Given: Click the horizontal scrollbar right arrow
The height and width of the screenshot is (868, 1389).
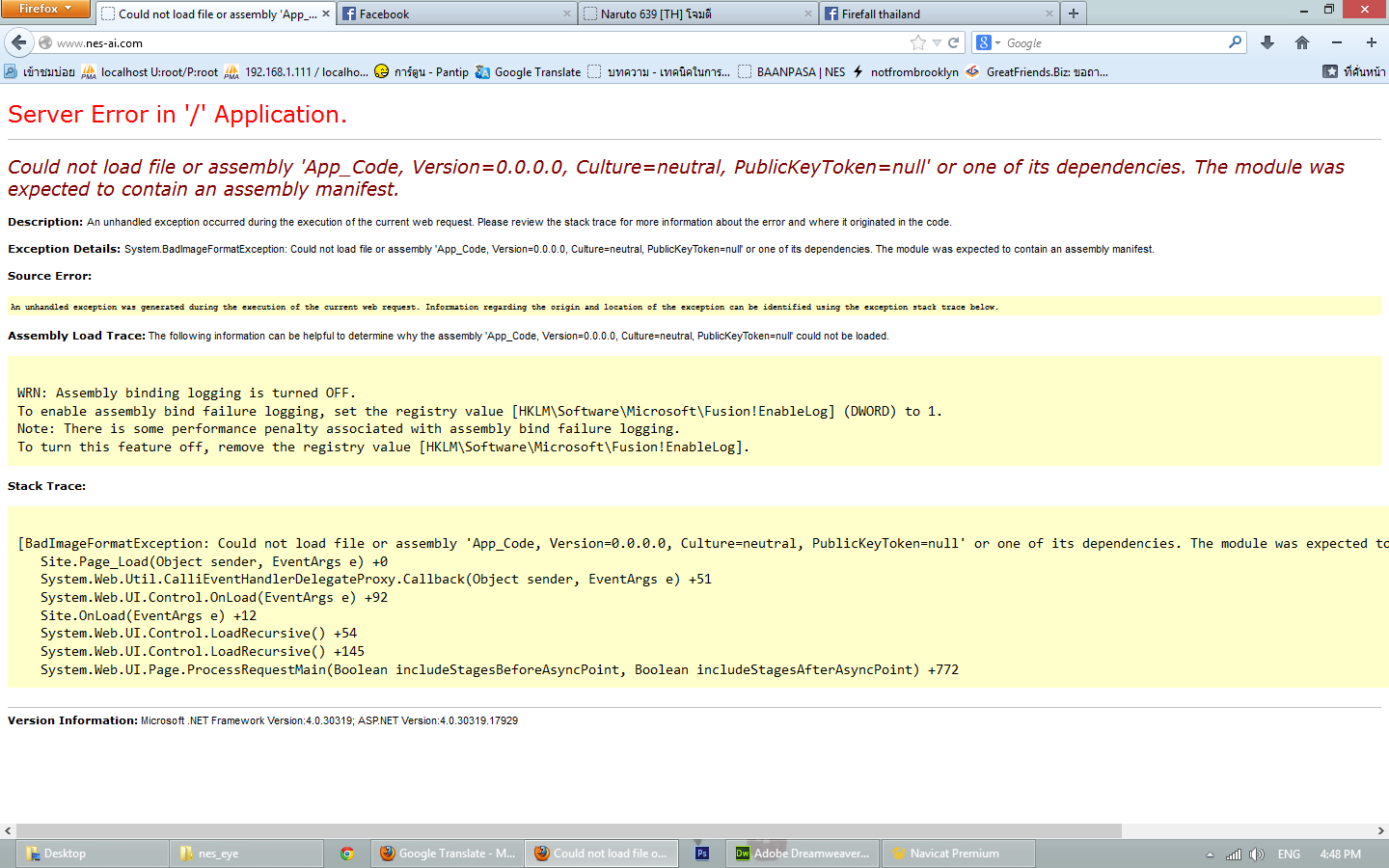Looking at the screenshot, I should pyautogui.click(x=1380, y=830).
